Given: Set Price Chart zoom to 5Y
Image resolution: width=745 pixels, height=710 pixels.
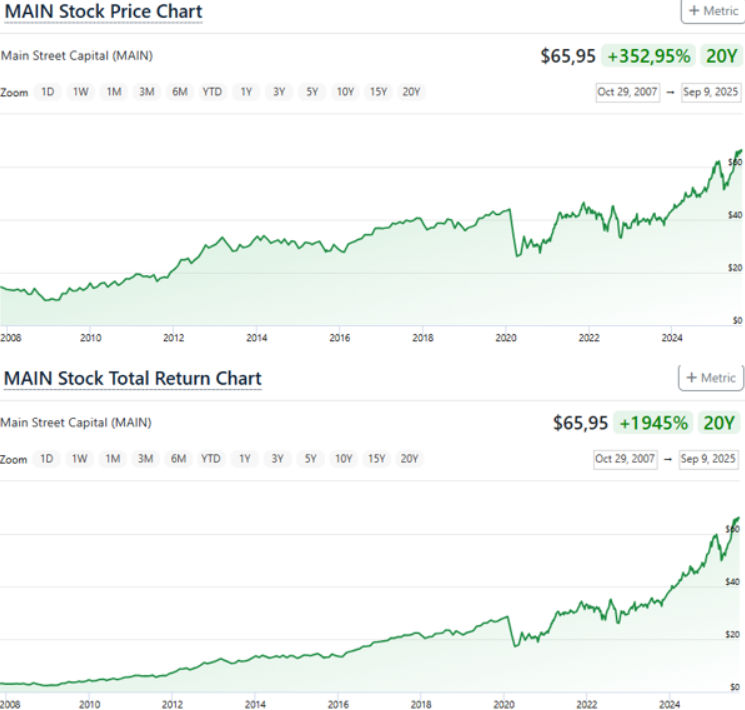Looking at the screenshot, I should coord(312,92).
